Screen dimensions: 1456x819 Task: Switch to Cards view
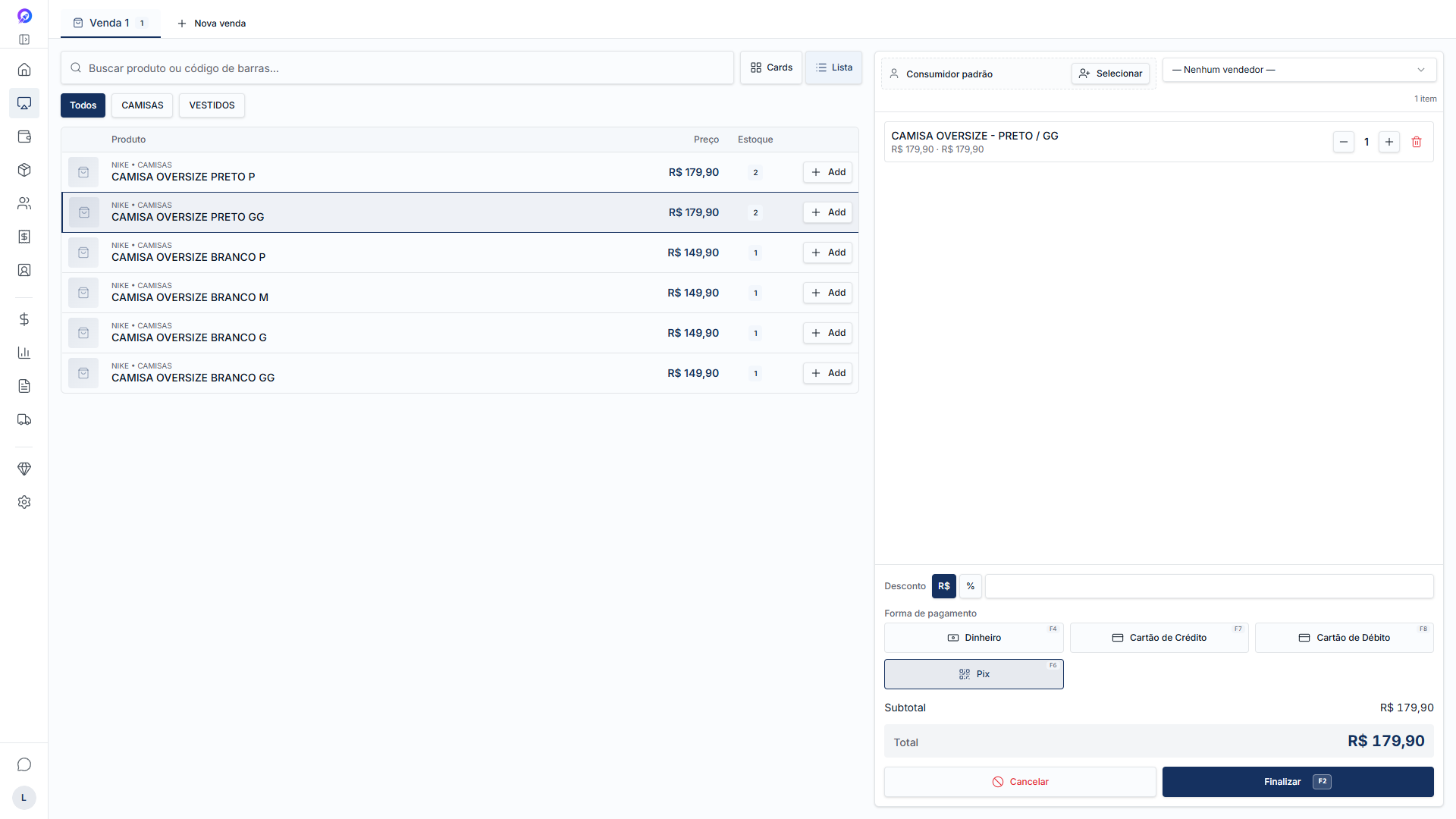coord(771,67)
